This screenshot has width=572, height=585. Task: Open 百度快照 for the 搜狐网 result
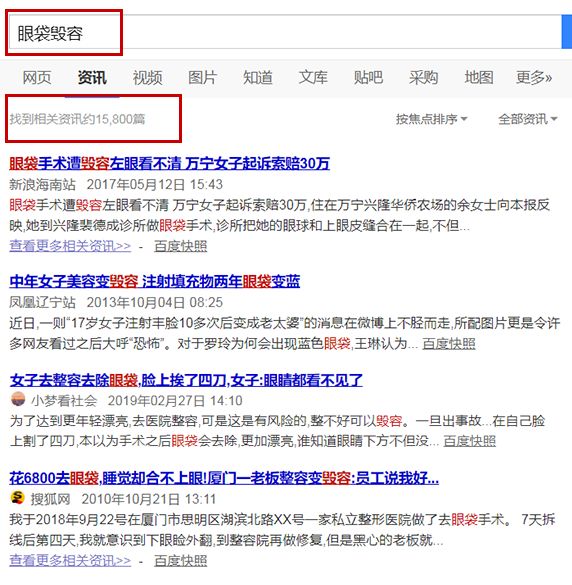181,561
